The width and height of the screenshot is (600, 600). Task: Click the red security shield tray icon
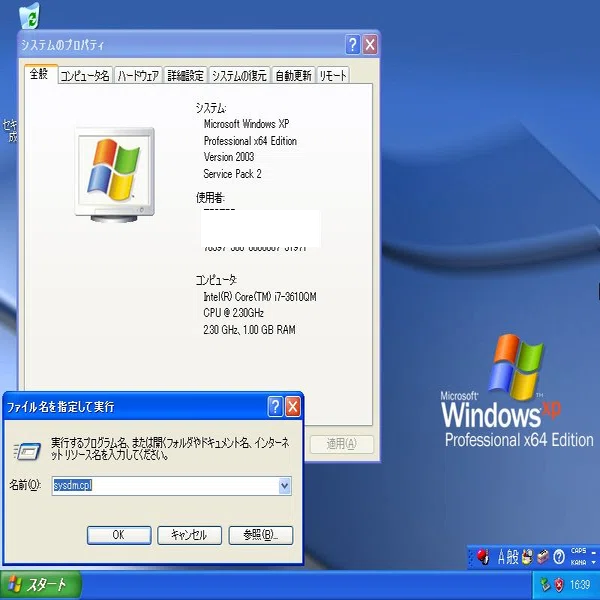(559, 585)
